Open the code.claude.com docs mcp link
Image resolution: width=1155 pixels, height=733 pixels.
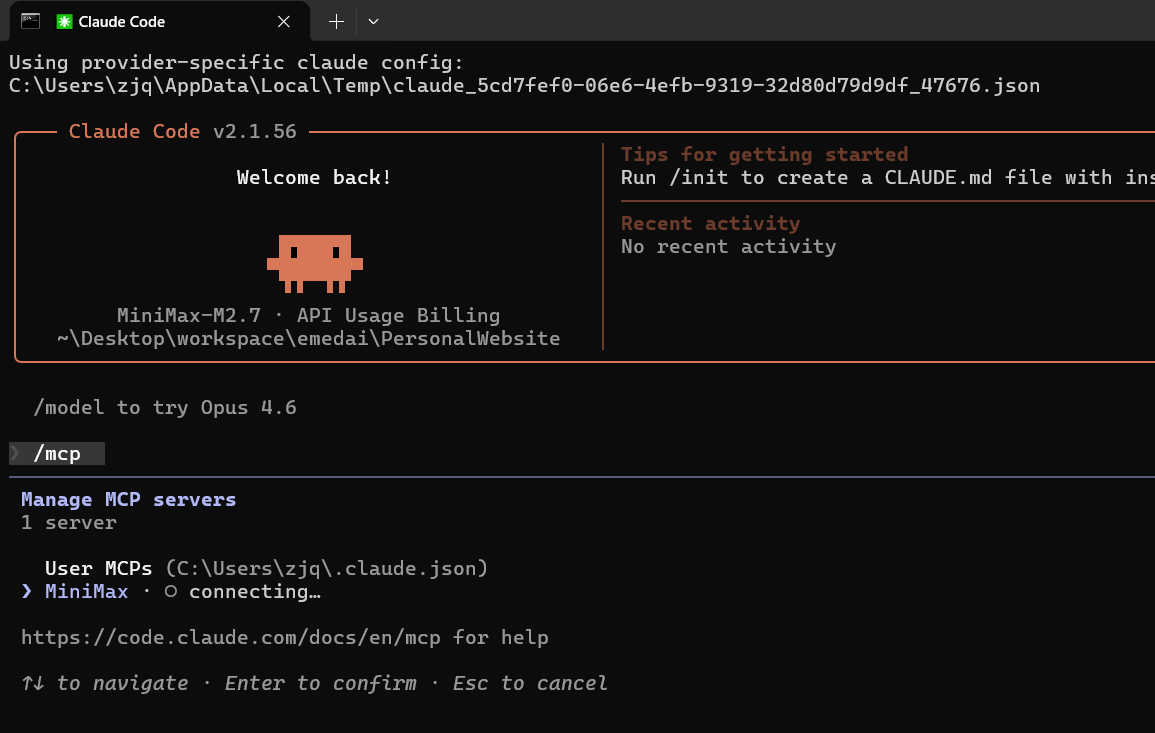tap(231, 637)
